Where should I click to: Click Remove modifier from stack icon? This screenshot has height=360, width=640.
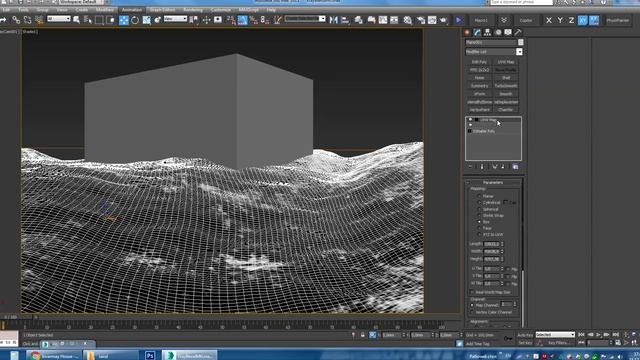click(x=503, y=167)
